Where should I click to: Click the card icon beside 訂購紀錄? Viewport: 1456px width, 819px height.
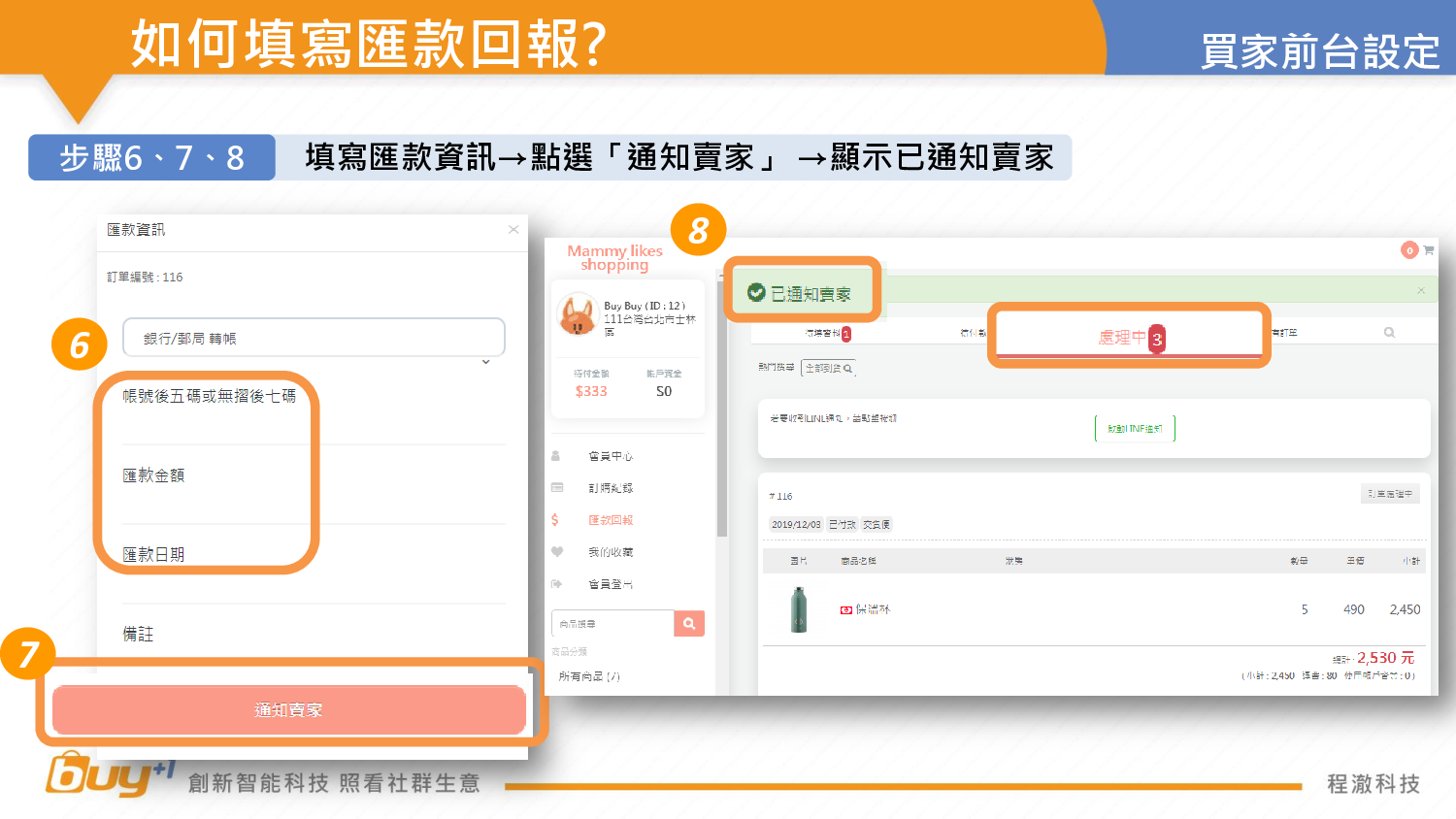click(556, 488)
